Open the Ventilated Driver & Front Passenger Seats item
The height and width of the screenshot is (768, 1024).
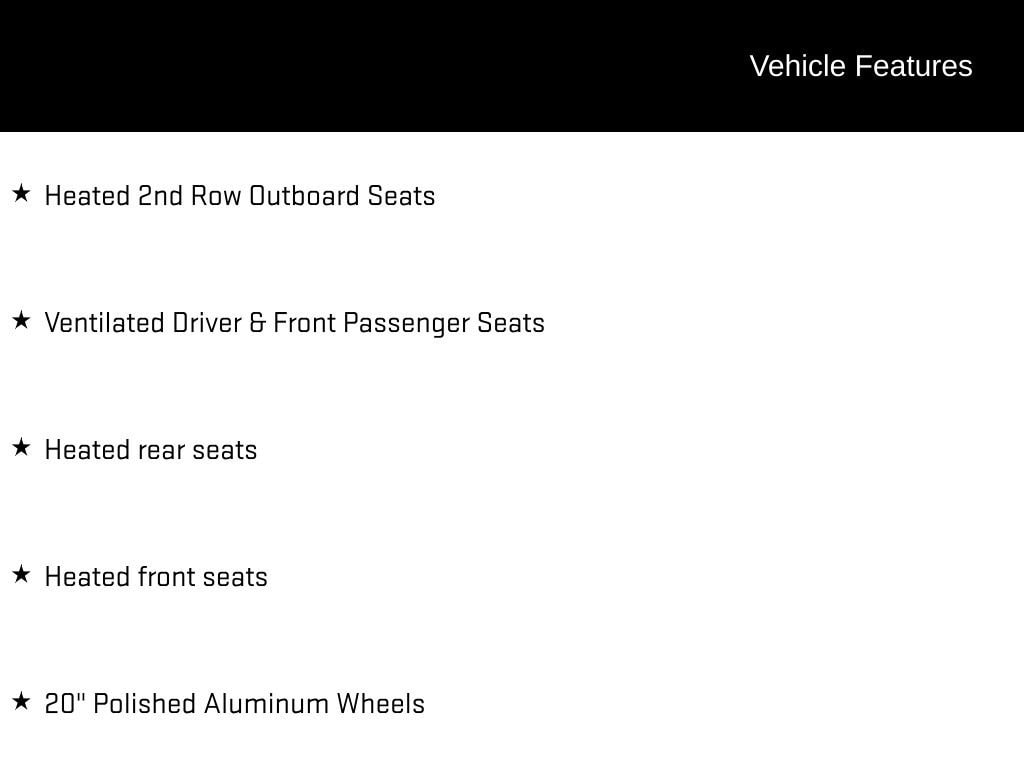click(294, 323)
